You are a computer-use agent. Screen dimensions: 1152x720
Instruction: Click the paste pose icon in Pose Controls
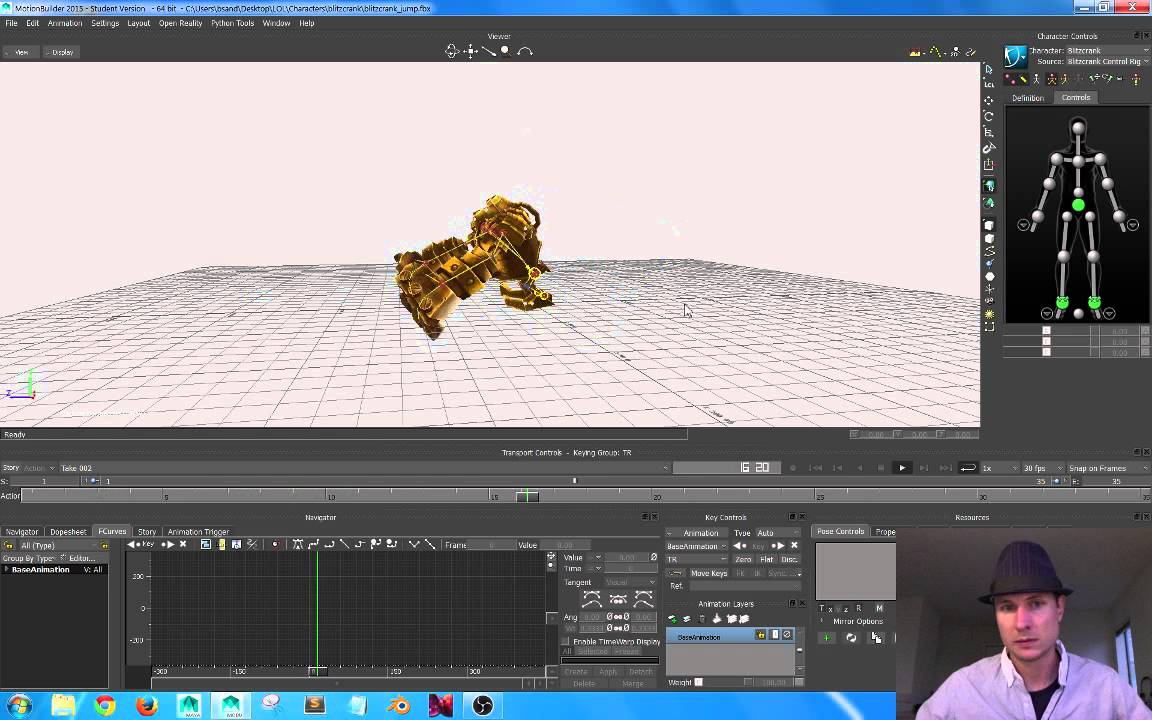click(x=876, y=638)
